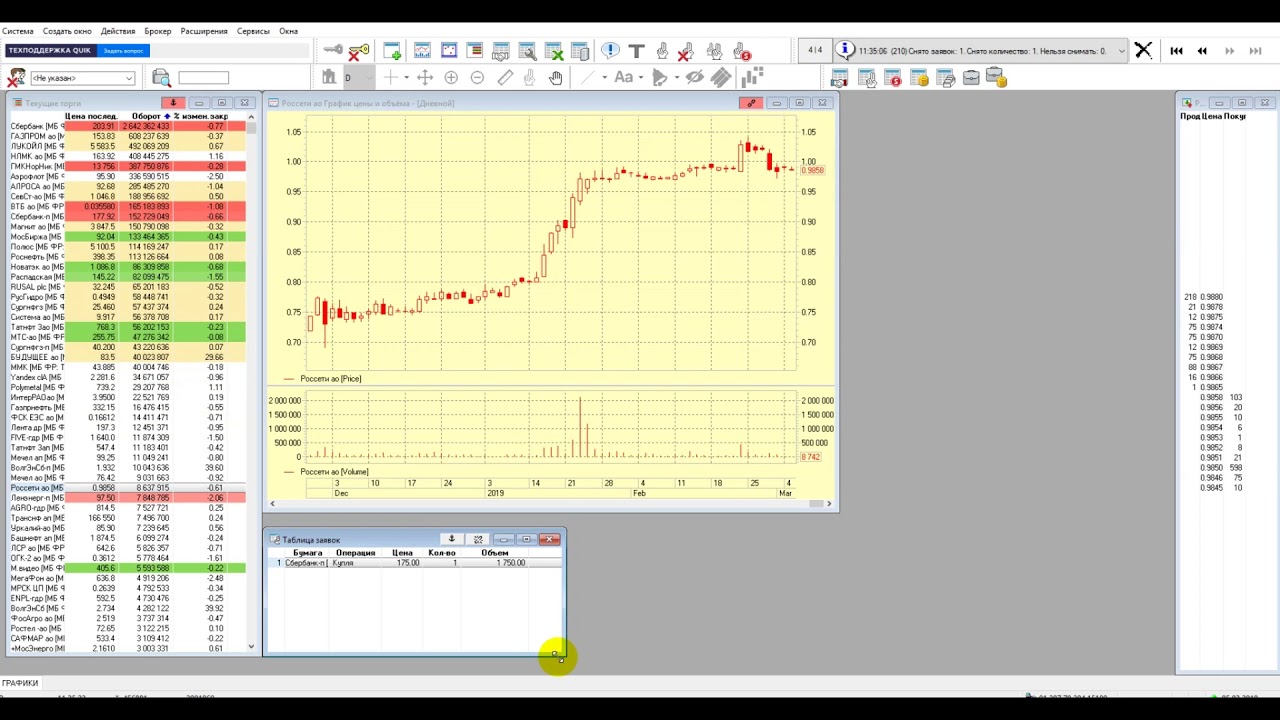
Task: Click the Задать вопрос button
Action: click(124, 51)
